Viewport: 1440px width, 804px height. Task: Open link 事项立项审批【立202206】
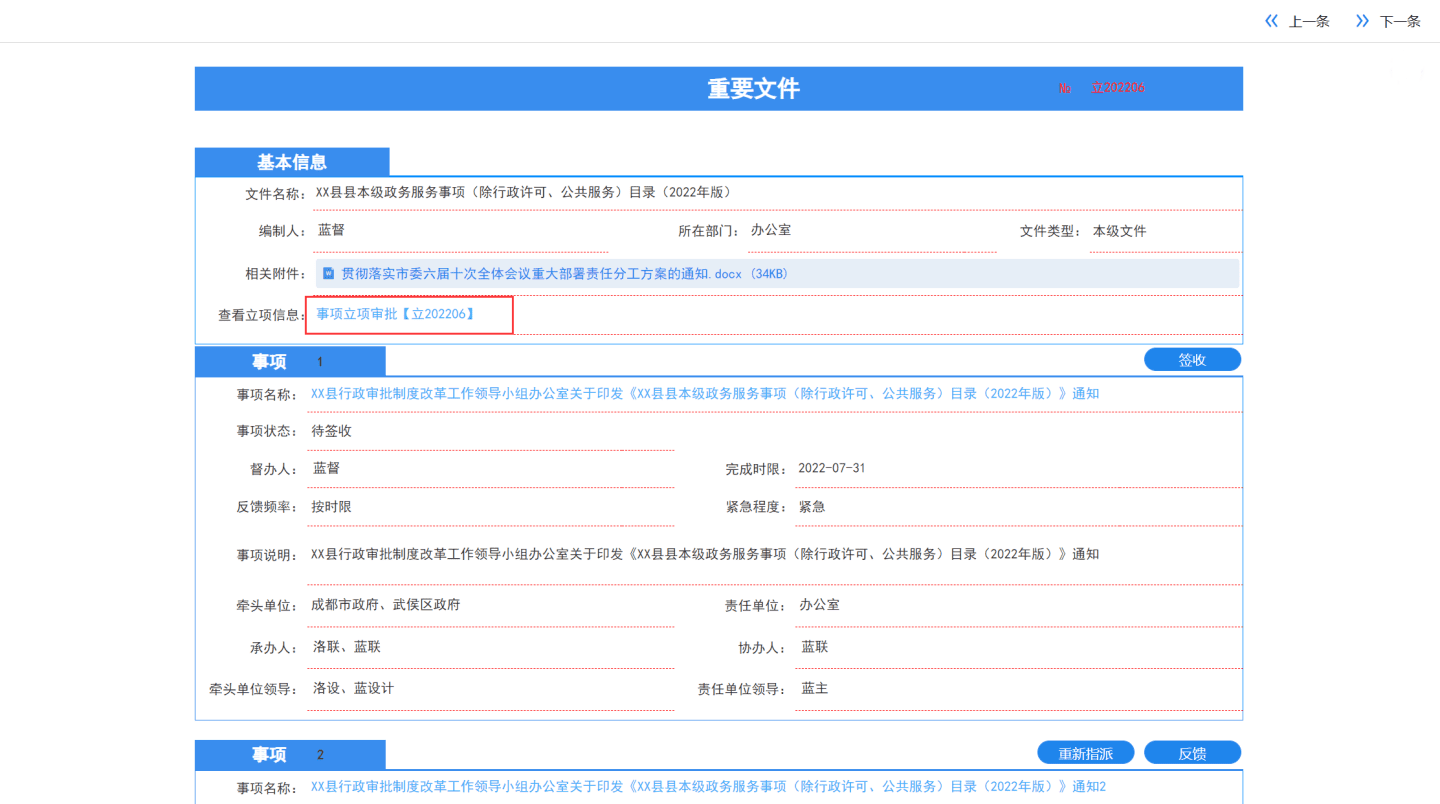pos(395,314)
